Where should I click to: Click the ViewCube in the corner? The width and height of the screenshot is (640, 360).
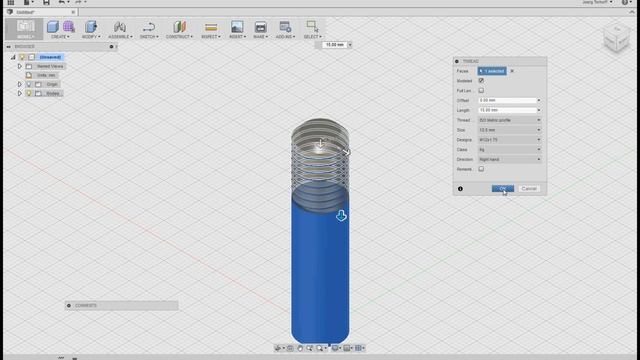click(616, 39)
